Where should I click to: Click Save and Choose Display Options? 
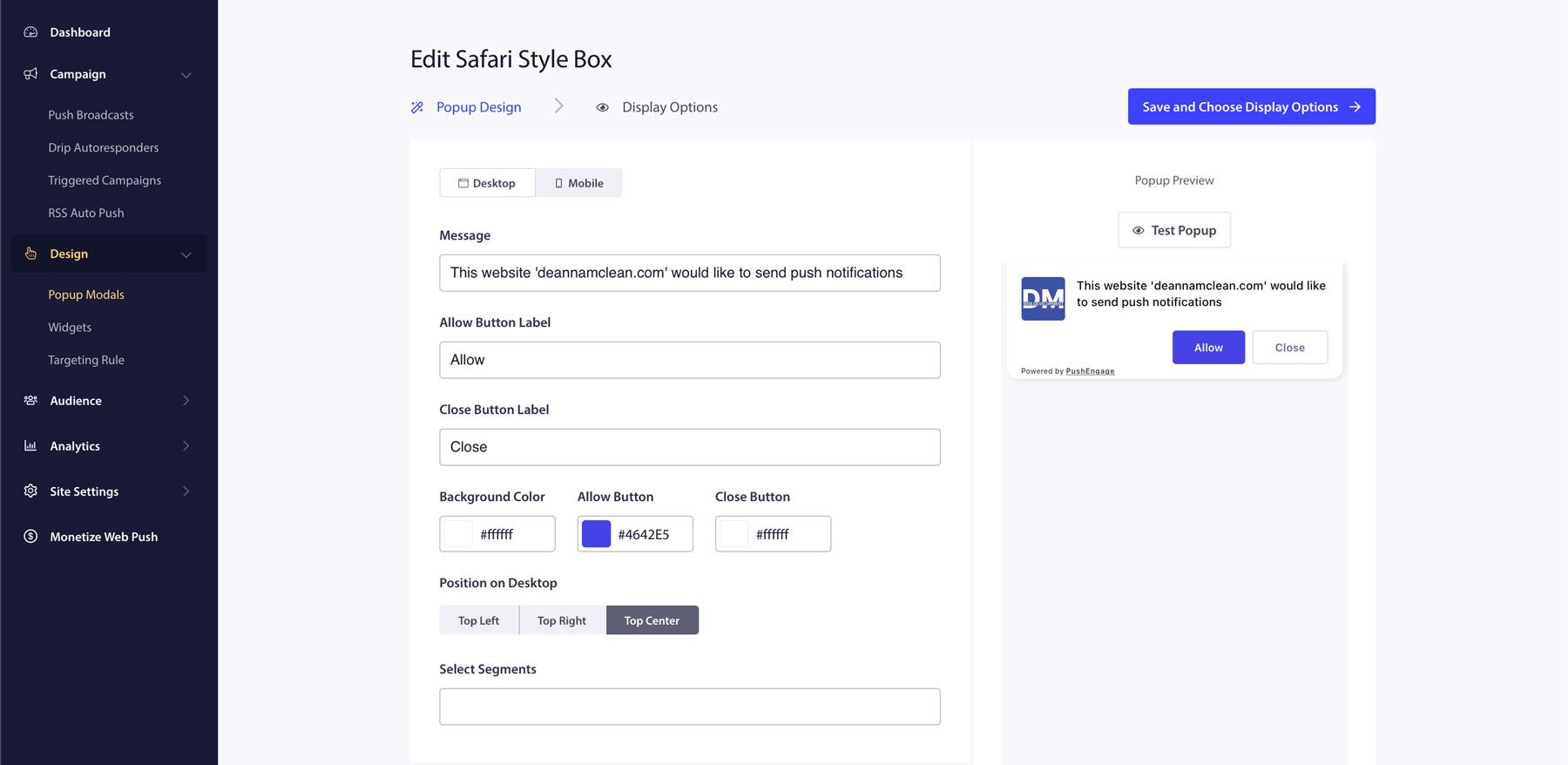[x=1251, y=106]
